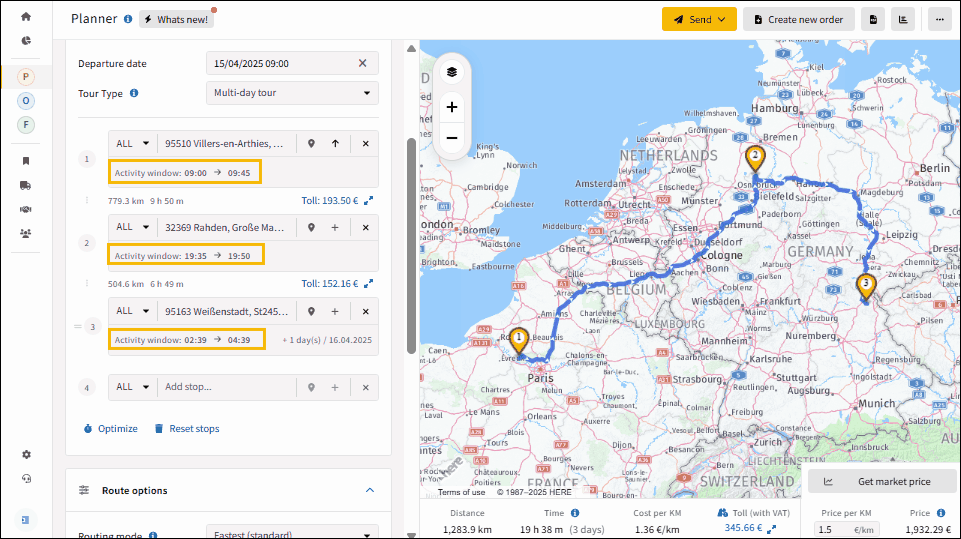Click Reset stops link

click(187, 429)
